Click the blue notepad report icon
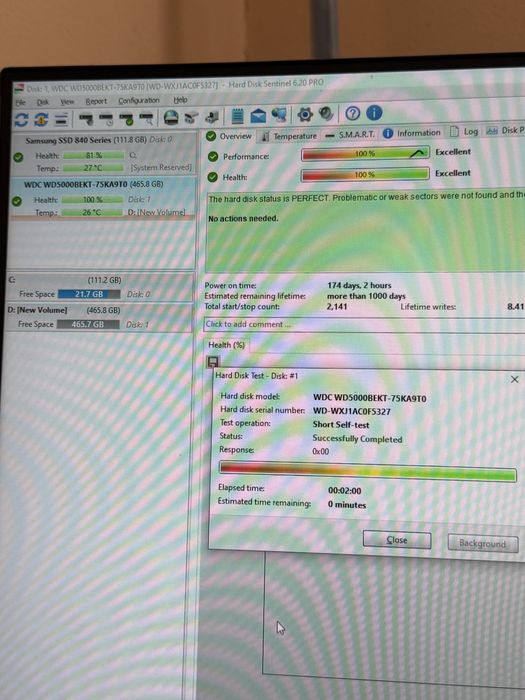 238,116
